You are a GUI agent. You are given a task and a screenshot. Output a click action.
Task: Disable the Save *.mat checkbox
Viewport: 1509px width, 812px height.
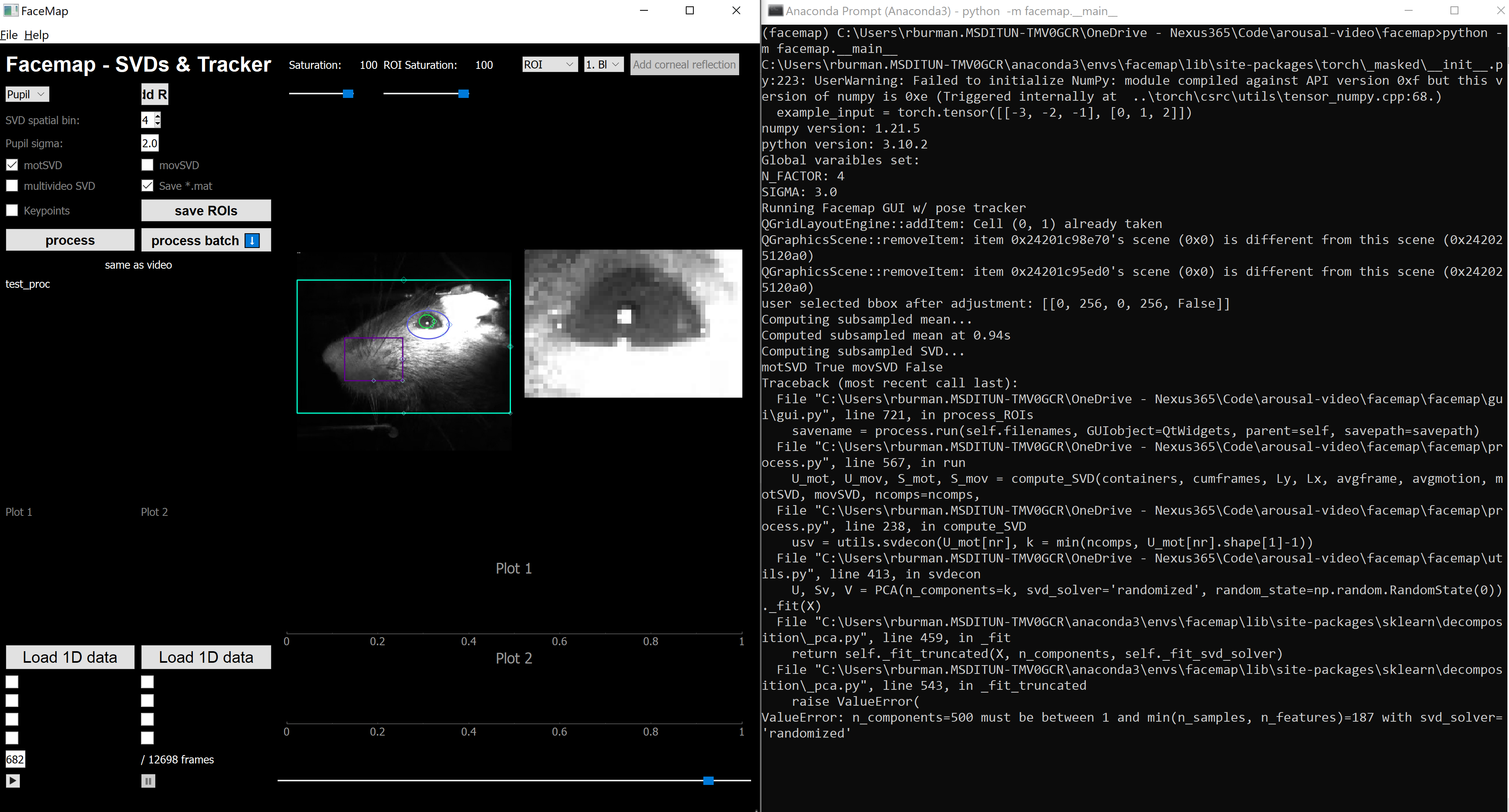[147, 185]
